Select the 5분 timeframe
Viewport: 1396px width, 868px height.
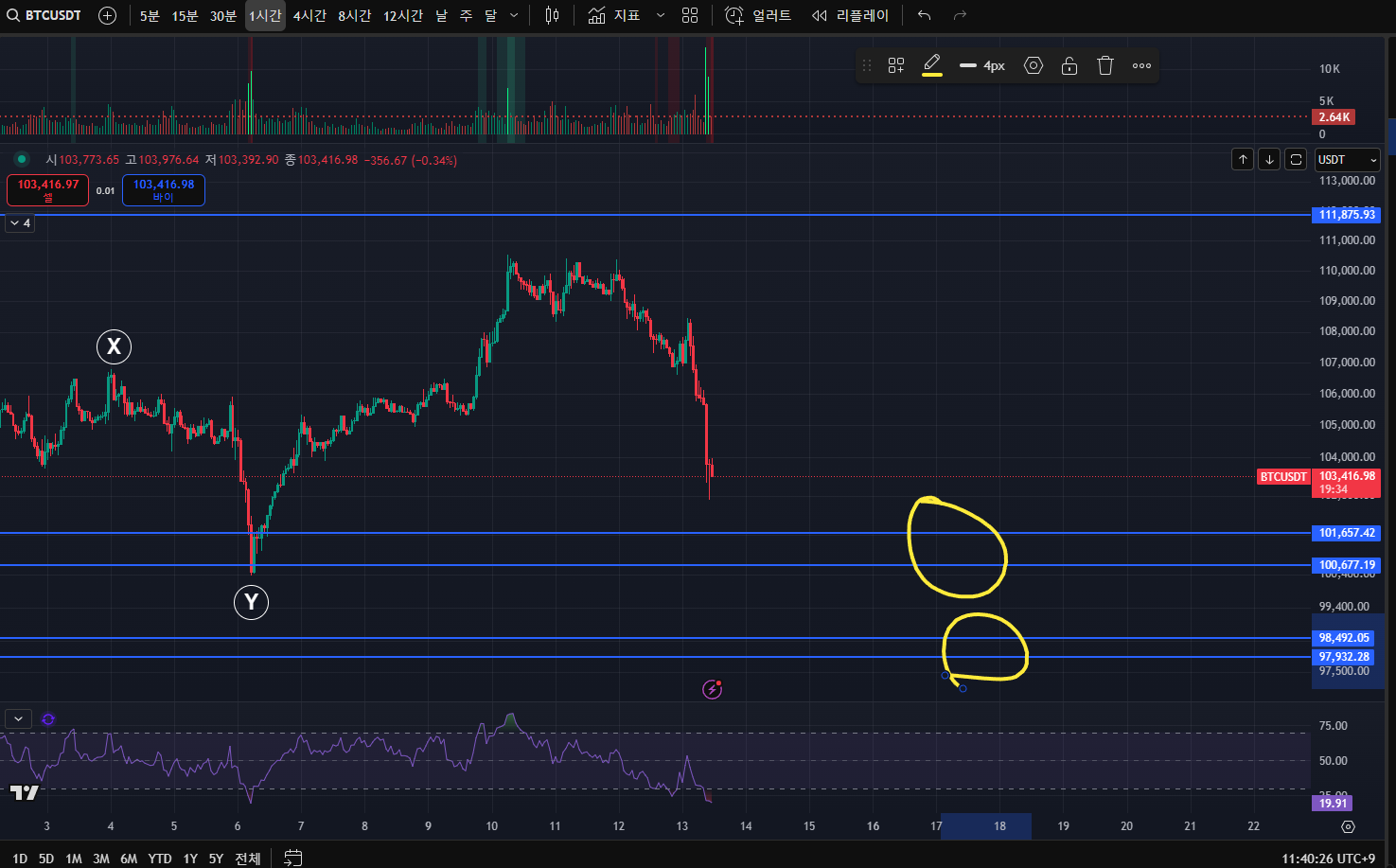(150, 15)
